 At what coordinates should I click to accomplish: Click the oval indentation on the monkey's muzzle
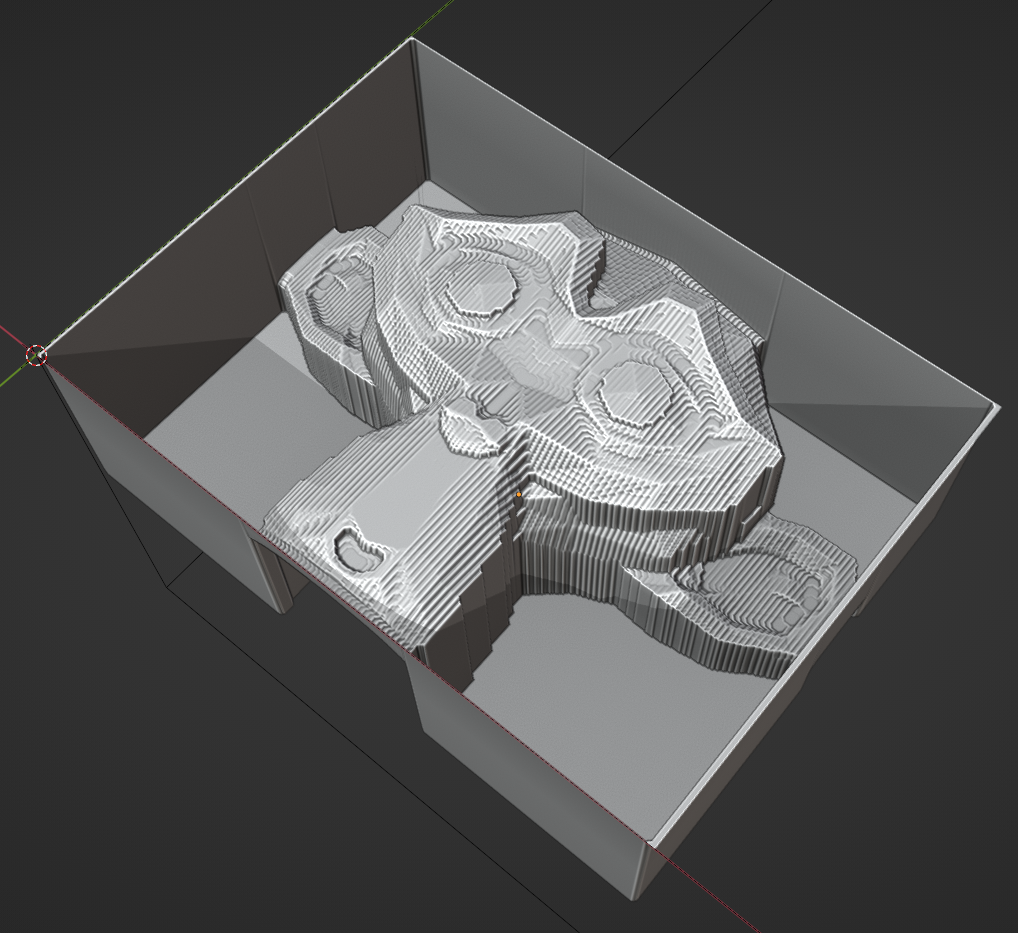[x=358, y=545]
